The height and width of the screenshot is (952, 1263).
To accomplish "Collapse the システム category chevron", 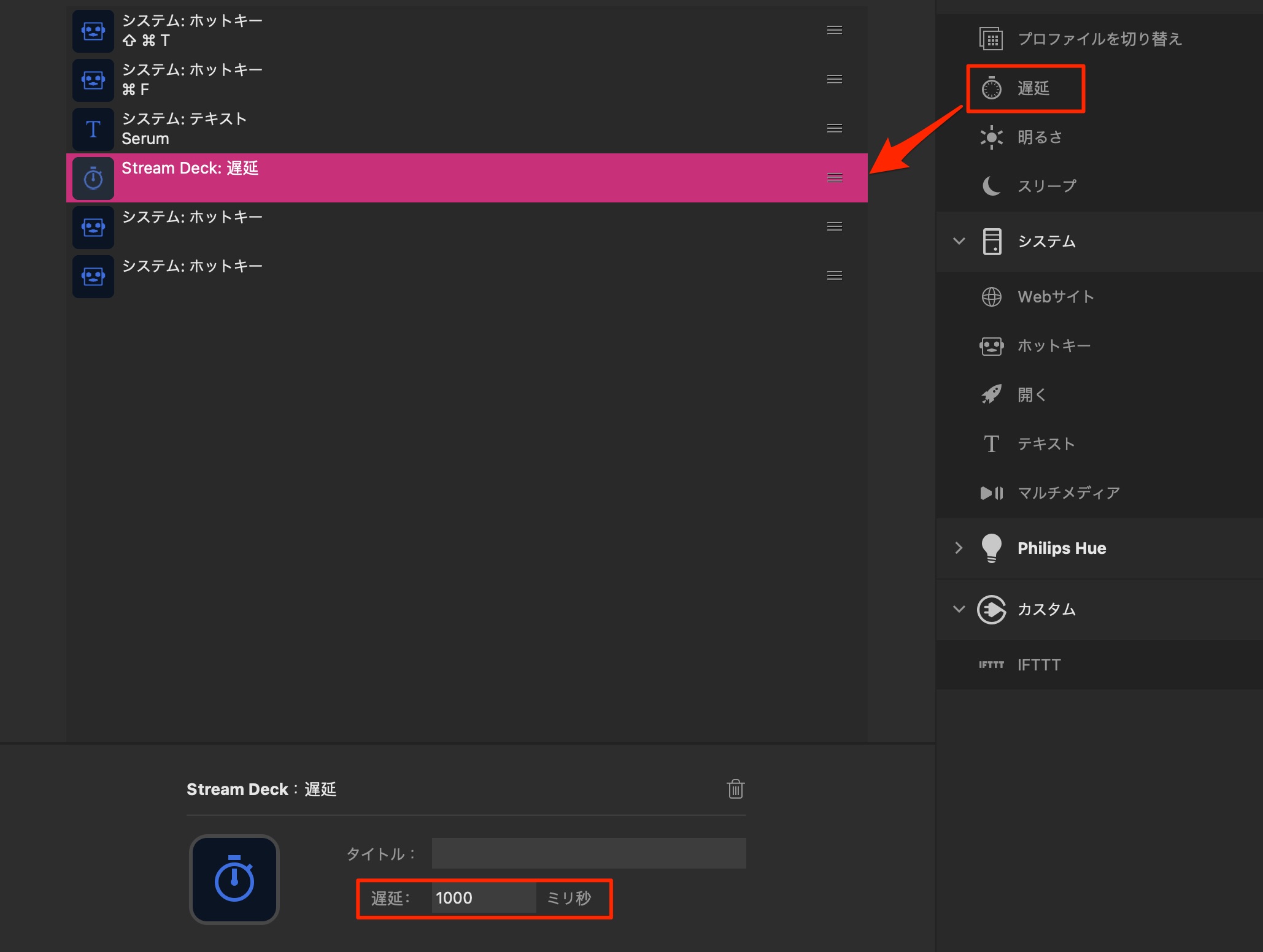I will click(x=959, y=241).
